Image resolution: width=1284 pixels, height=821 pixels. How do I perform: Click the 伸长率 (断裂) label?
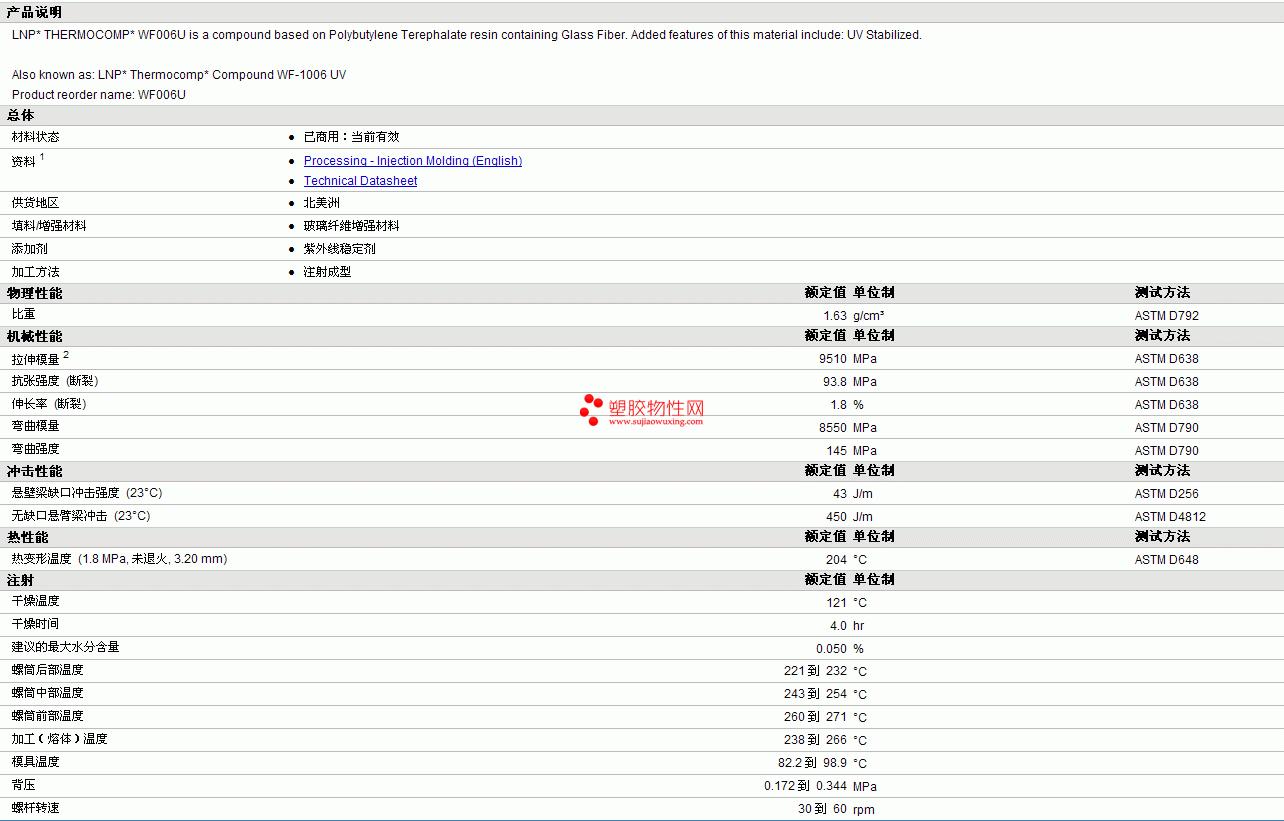click(49, 404)
